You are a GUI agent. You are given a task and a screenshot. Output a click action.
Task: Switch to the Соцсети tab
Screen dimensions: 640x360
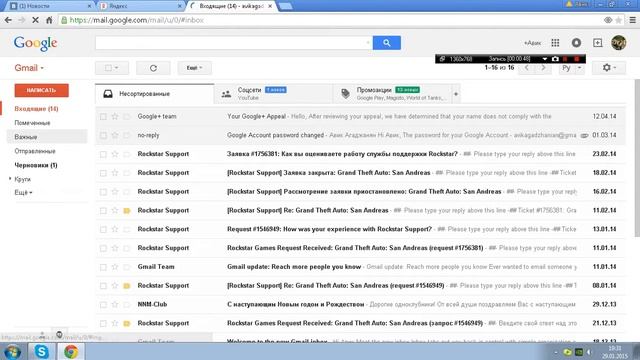tap(273, 94)
